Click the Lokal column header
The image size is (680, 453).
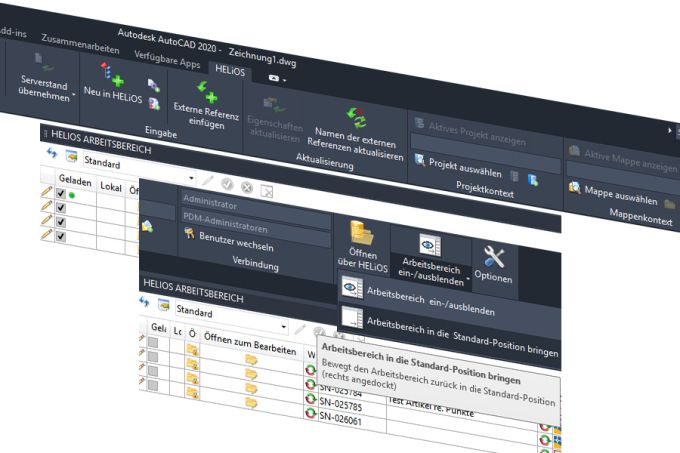click(x=111, y=186)
